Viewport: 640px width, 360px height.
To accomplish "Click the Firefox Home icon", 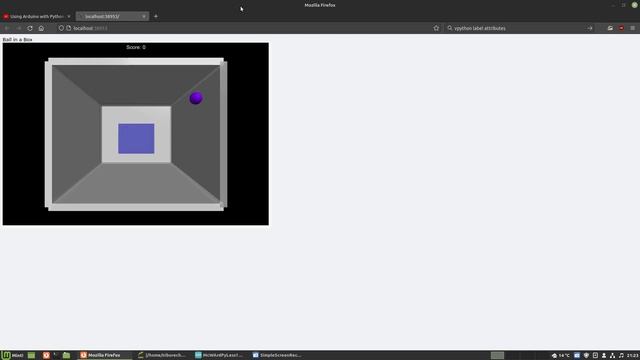I will click(41, 28).
